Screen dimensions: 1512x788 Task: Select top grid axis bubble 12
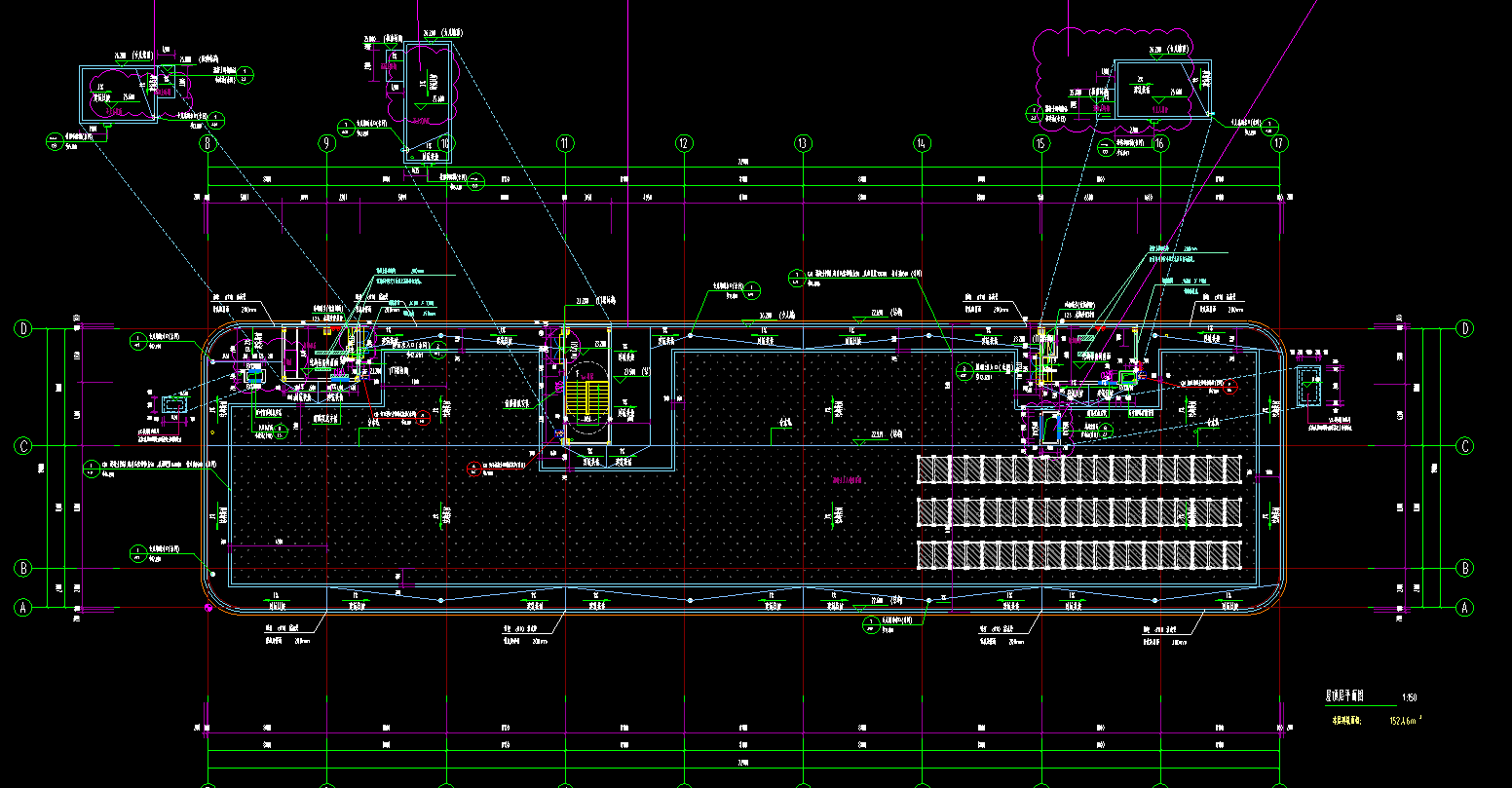684,143
